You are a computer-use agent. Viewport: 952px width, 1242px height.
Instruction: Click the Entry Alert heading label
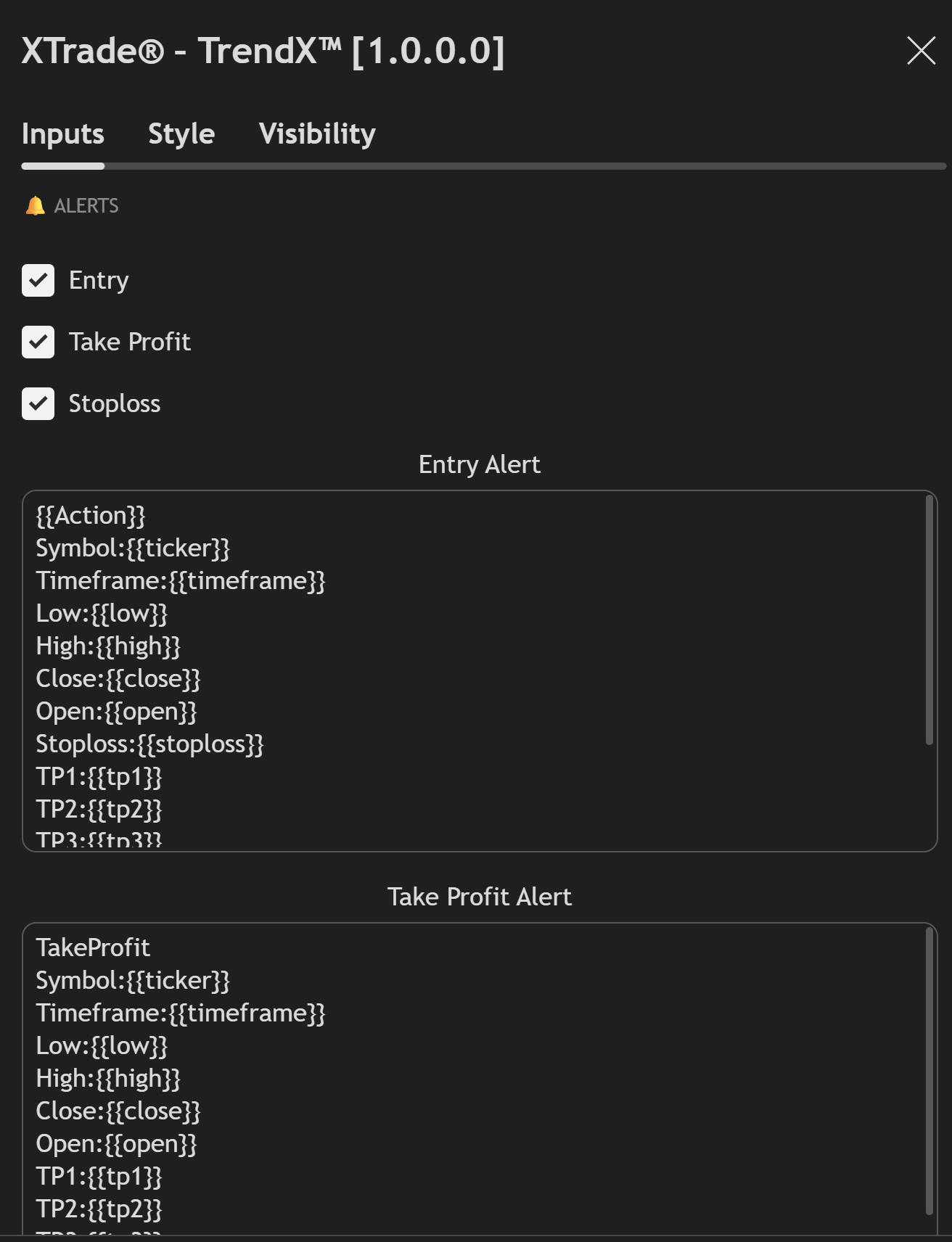pyautogui.click(x=479, y=465)
